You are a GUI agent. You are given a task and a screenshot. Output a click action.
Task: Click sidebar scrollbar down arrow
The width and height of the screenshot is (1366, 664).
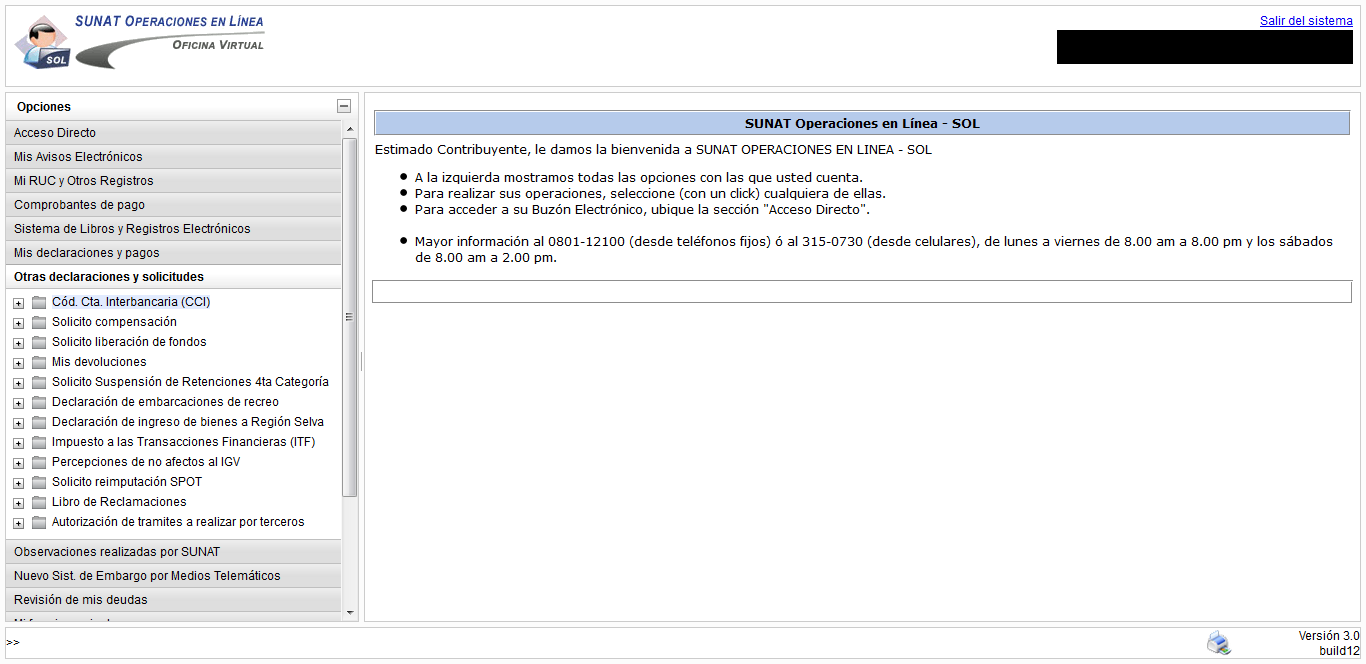tap(350, 612)
